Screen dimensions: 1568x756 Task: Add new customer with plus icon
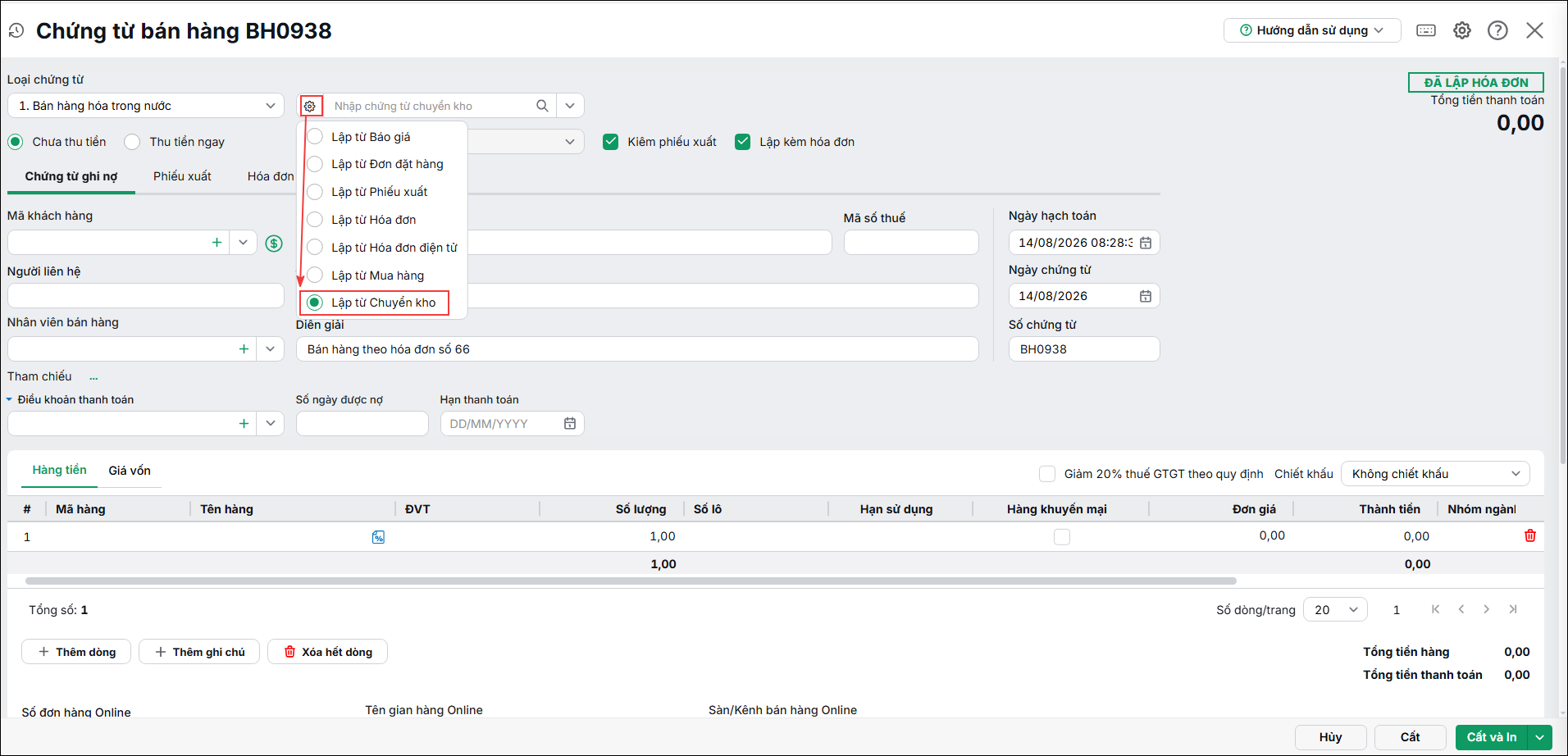217,243
